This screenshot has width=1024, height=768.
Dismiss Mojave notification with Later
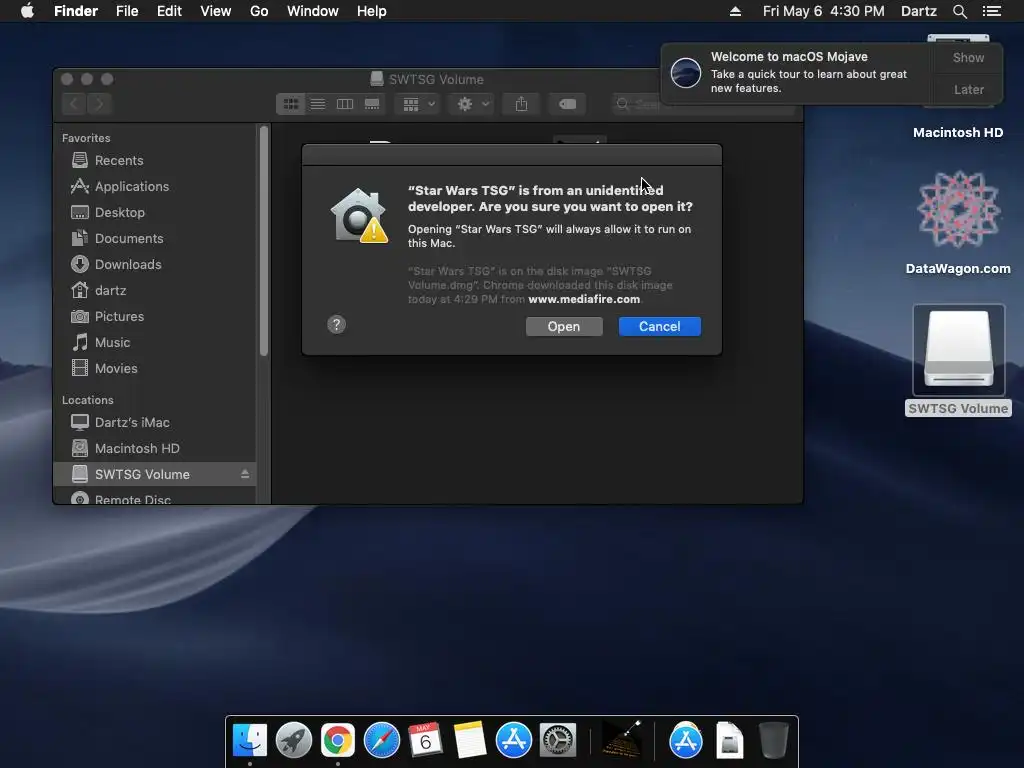click(x=968, y=89)
